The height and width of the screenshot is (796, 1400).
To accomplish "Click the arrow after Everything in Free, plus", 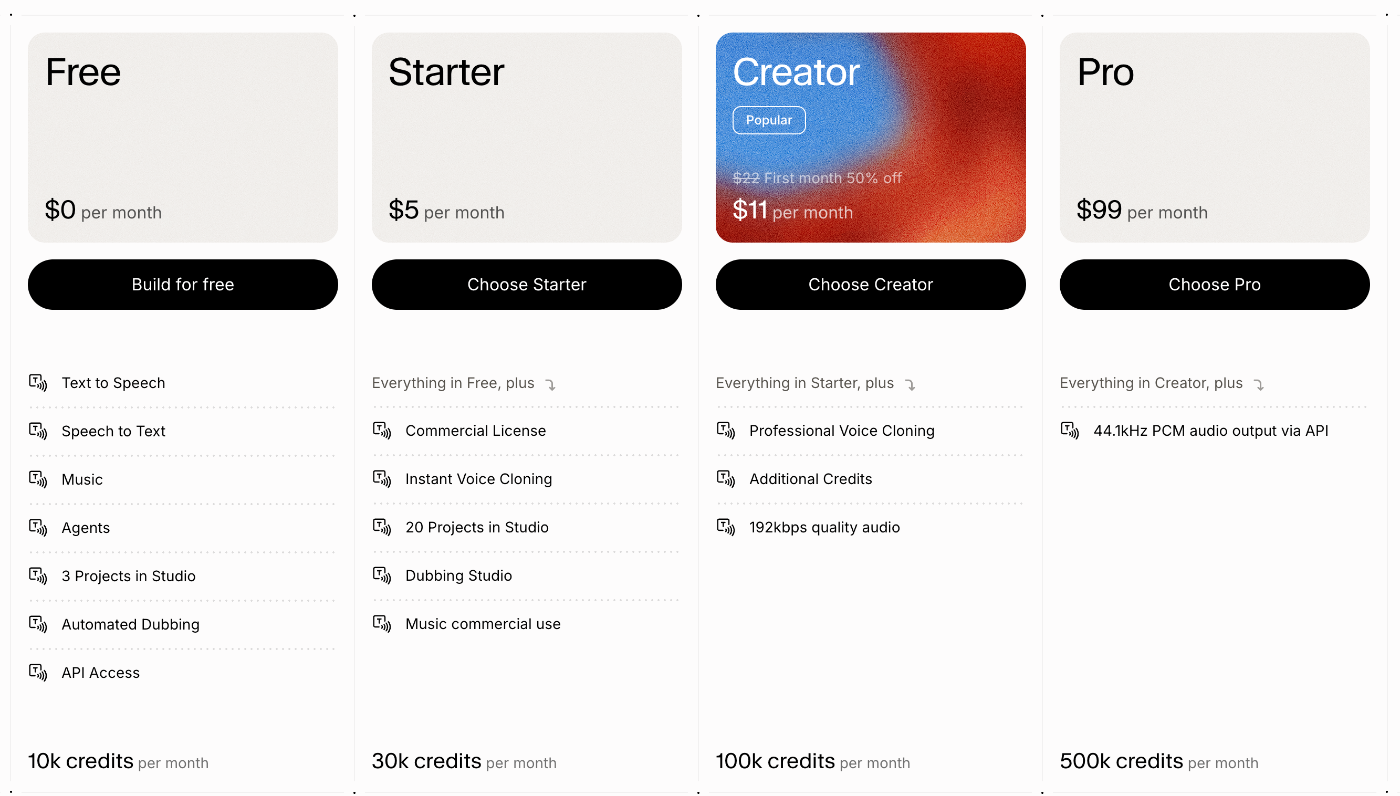I will [x=550, y=385].
